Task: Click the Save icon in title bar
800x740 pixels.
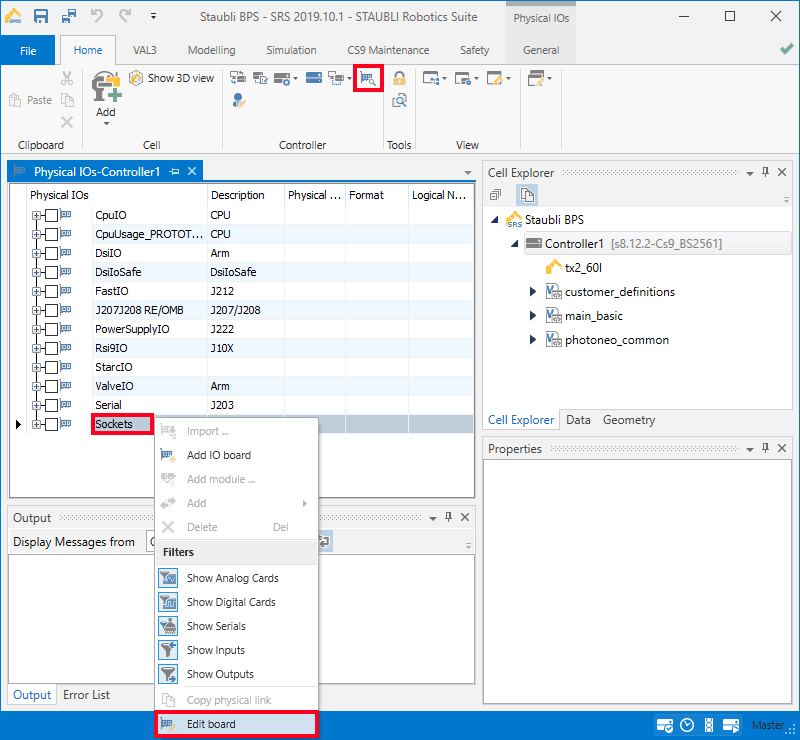Action: click(x=41, y=16)
